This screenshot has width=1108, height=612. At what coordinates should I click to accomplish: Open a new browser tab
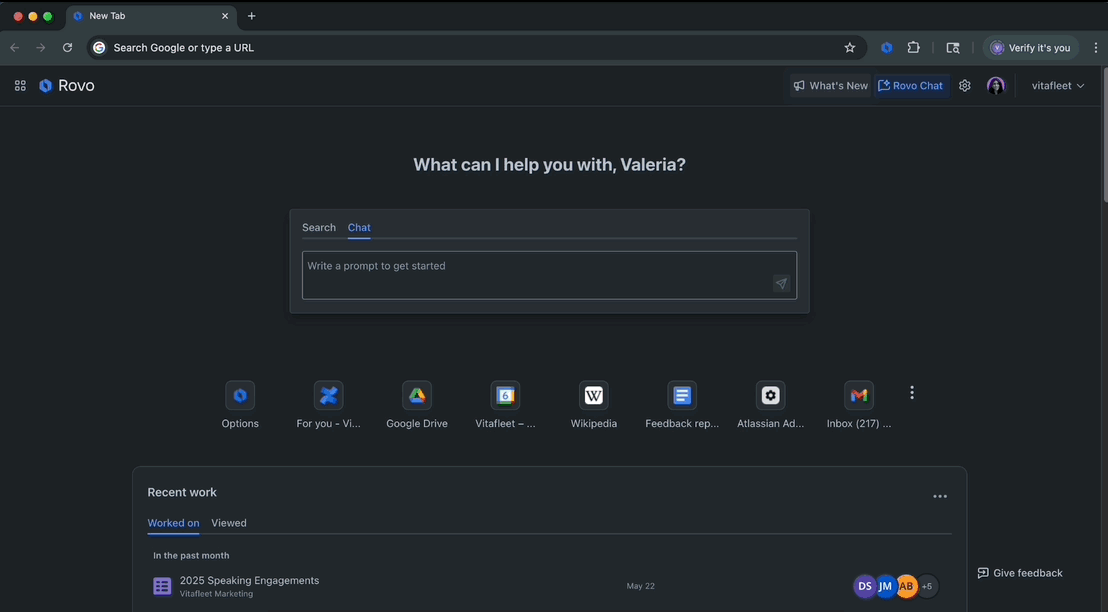(252, 16)
